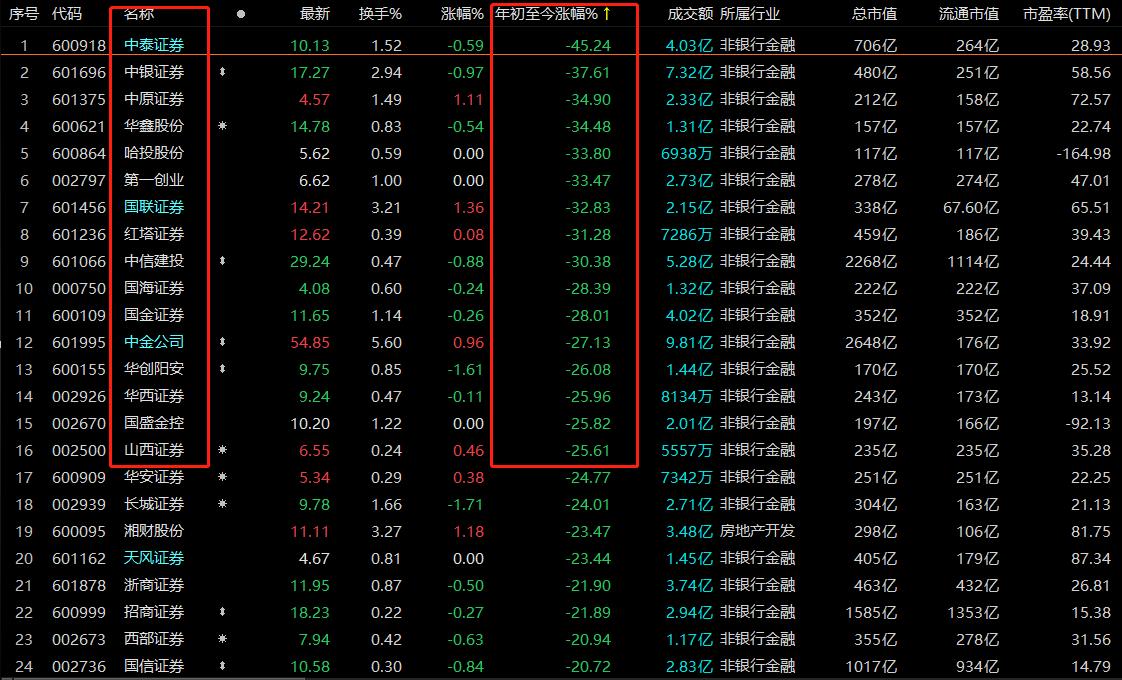Image resolution: width=1122 pixels, height=680 pixels.
Task: Sort by the 换手% column header
Action: (380, 14)
